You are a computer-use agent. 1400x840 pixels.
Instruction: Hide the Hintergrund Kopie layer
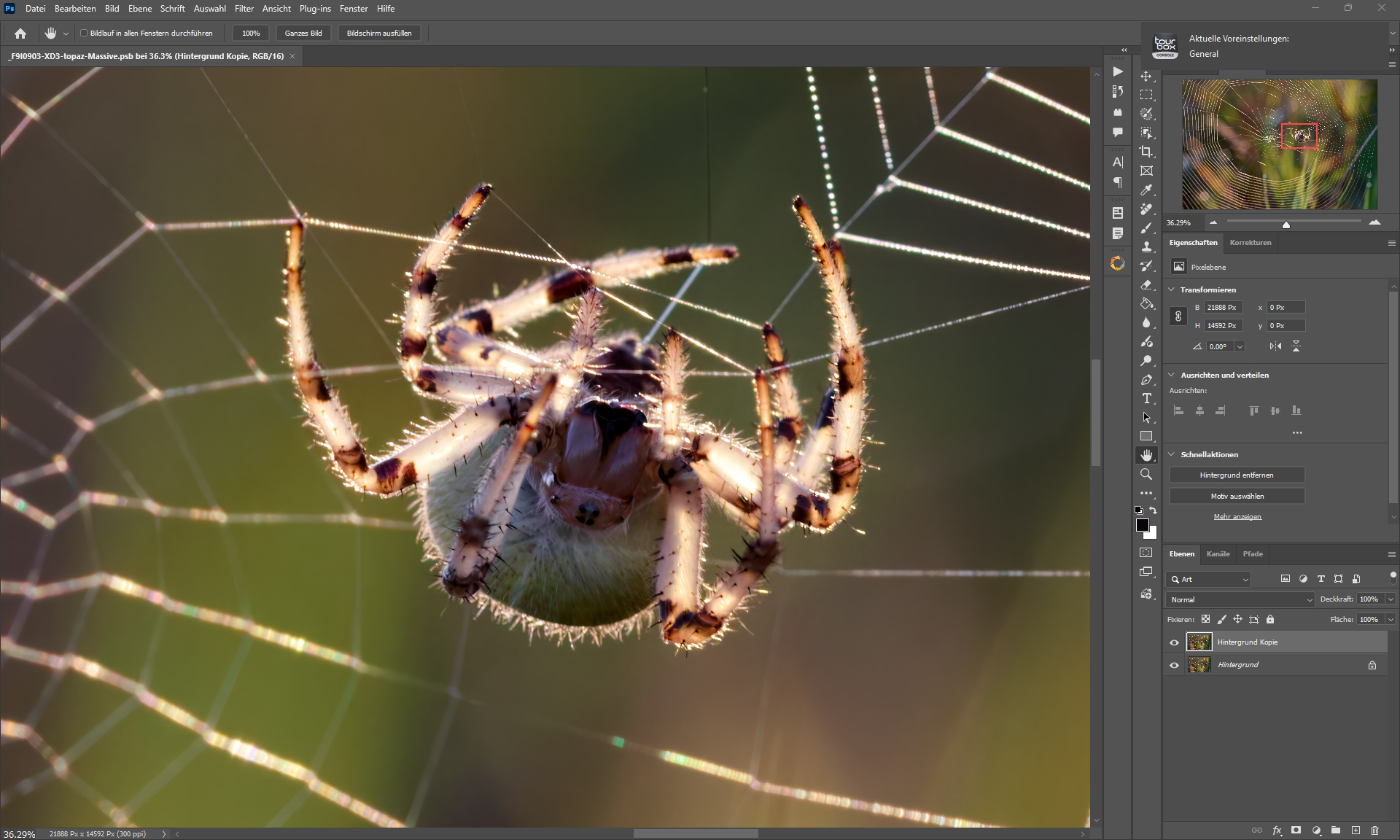pos(1174,642)
